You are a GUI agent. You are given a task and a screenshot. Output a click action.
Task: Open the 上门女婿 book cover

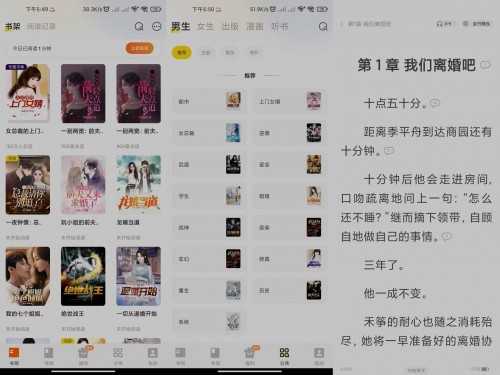(27, 93)
